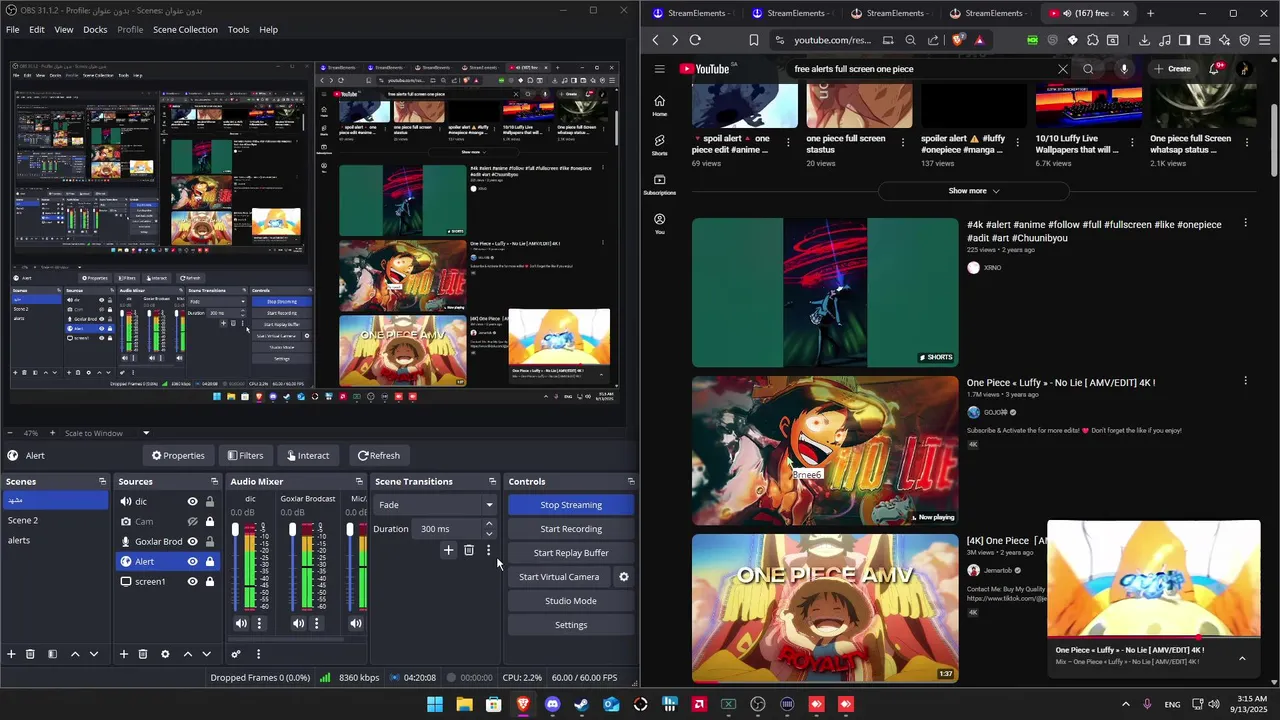This screenshot has height=720, width=1280.
Task: Click the miniplayer red progress bar
Action: [x=1154, y=637]
